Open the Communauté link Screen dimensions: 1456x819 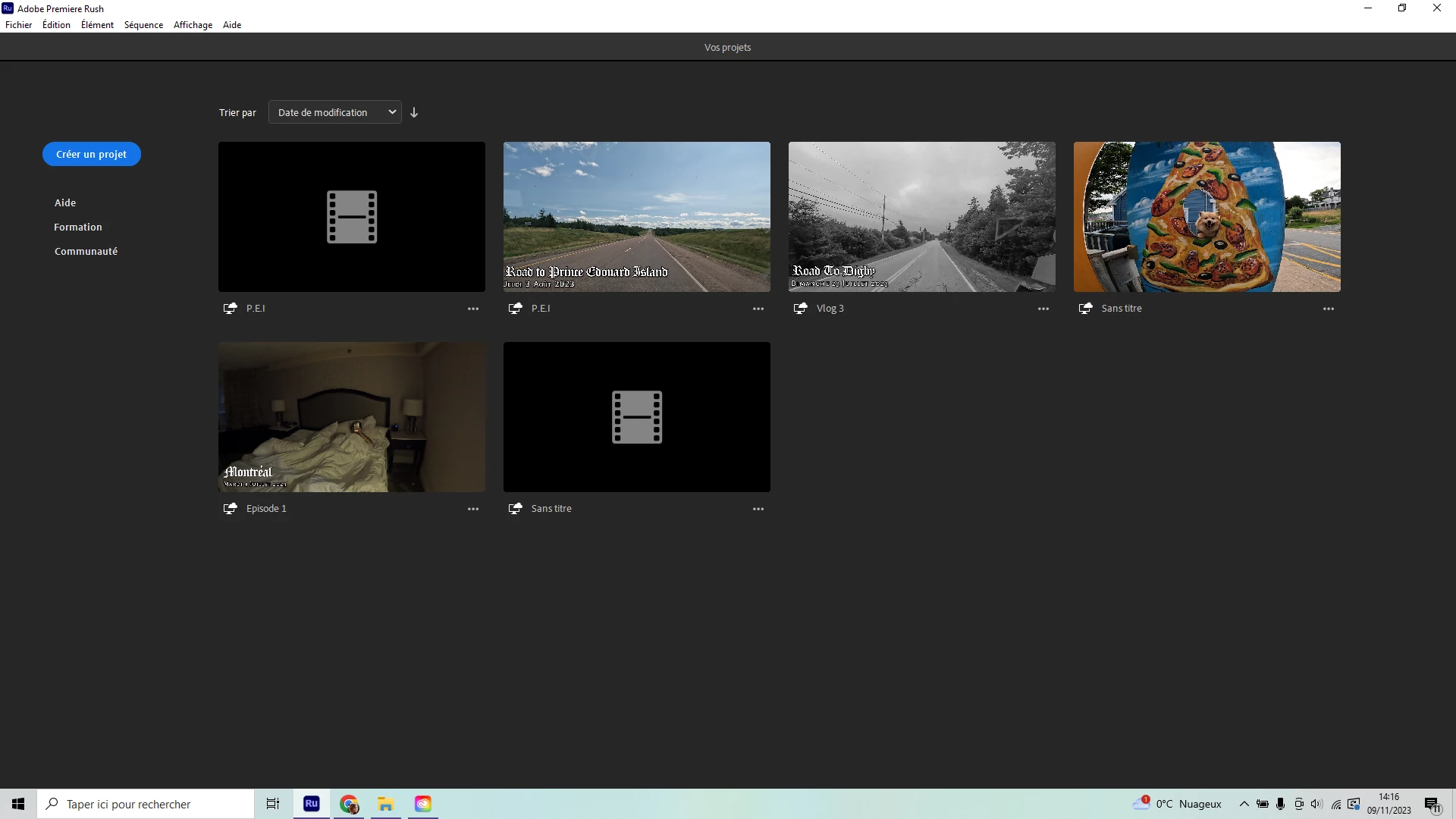click(x=86, y=251)
